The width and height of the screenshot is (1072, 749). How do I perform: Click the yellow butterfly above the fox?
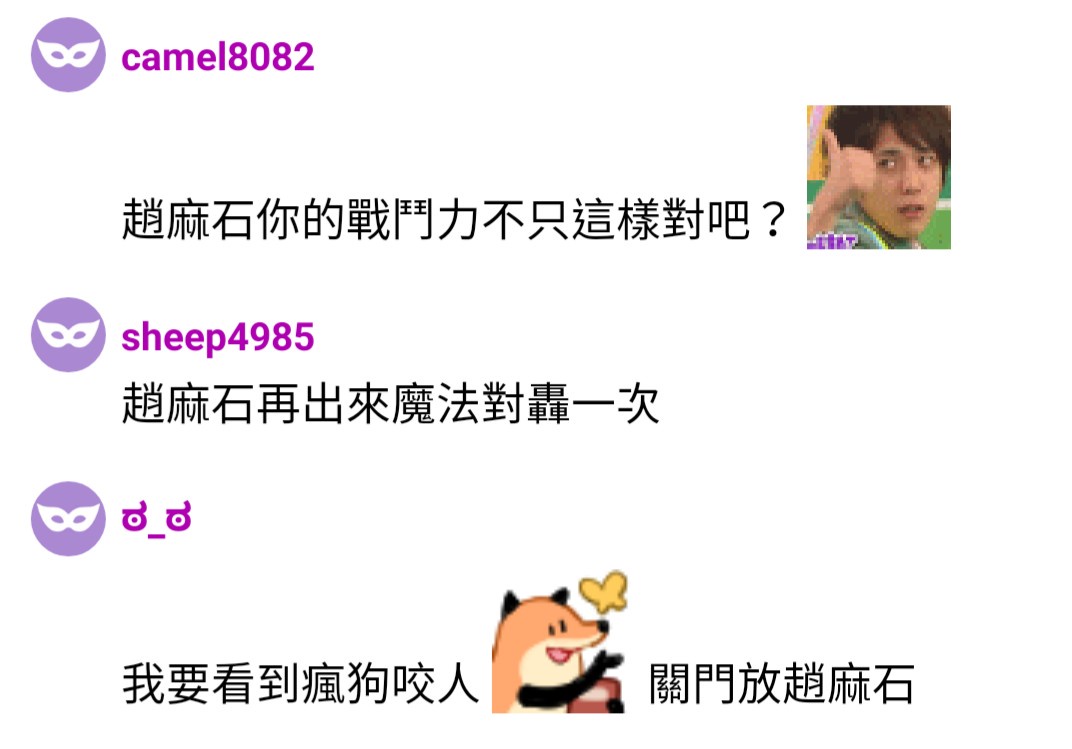click(603, 590)
